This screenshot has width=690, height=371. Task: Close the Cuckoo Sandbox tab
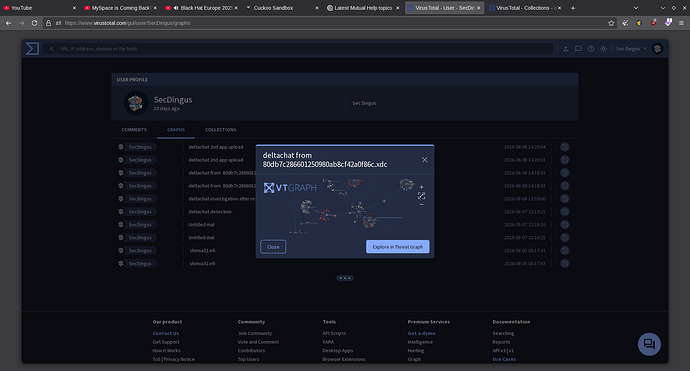[316, 8]
